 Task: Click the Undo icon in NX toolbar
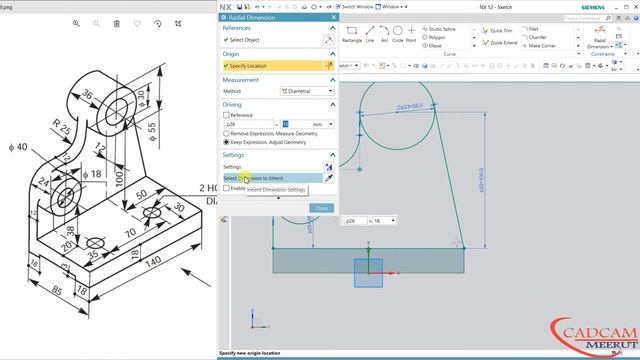point(257,7)
